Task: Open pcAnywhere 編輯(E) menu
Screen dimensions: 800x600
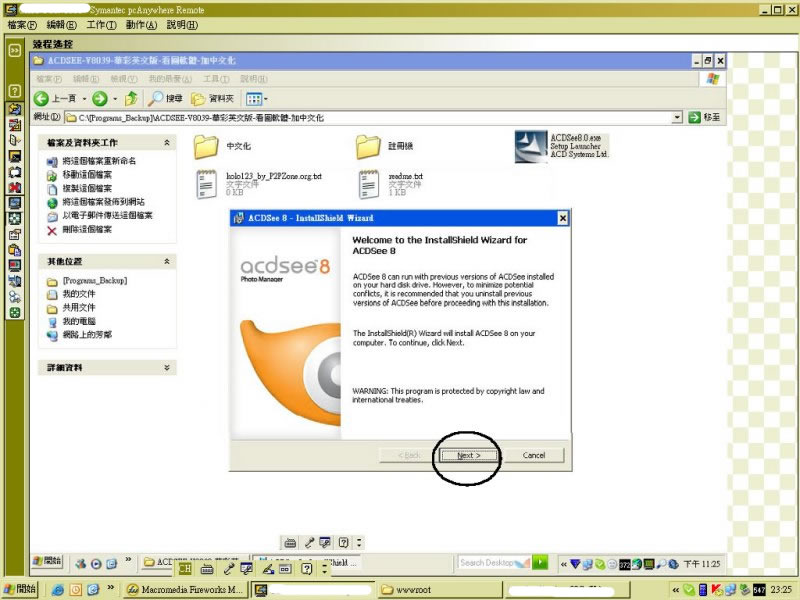Action: (61, 25)
